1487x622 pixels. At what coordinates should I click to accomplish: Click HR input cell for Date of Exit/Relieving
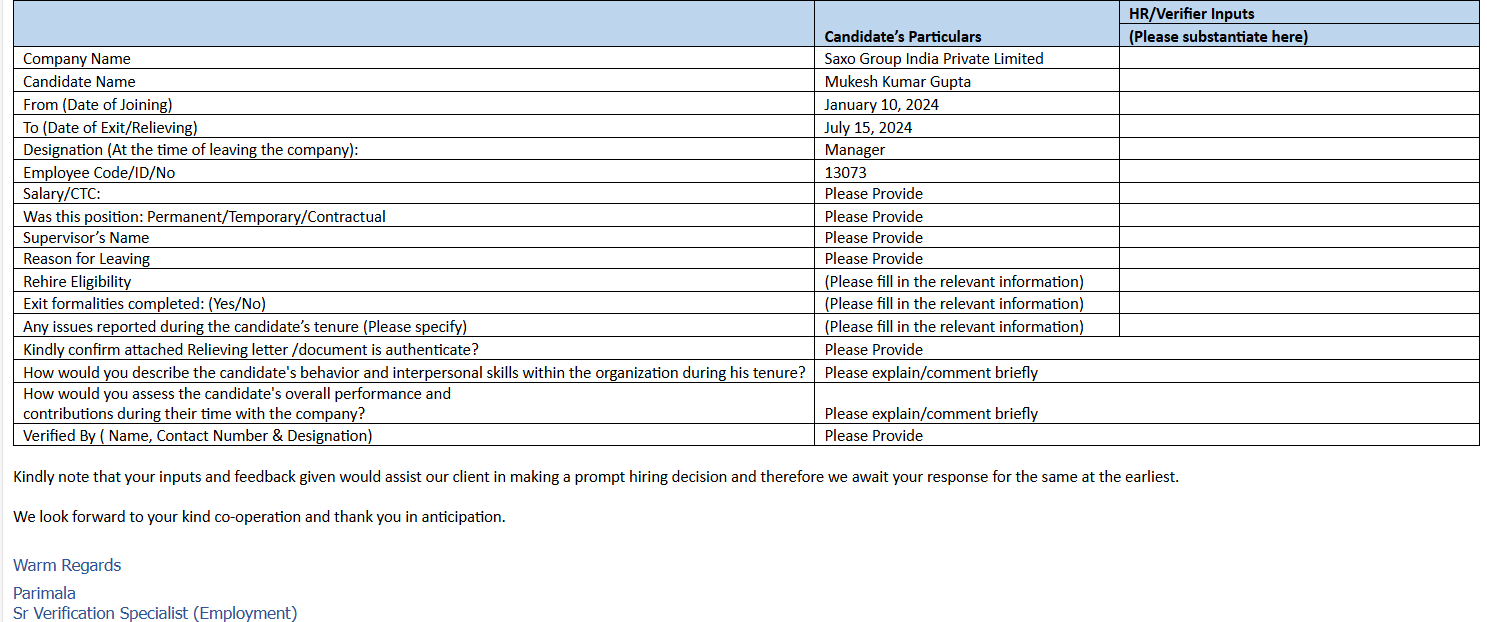click(1298, 127)
